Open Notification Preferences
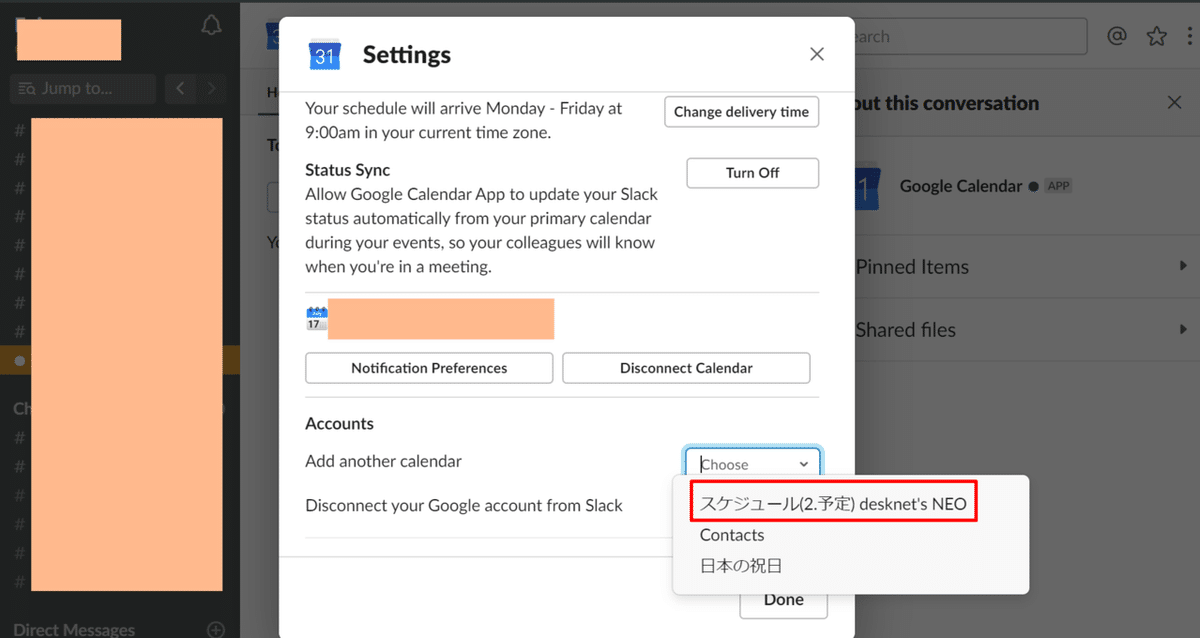Screen dimensions: 1200x638 [429, 368]
